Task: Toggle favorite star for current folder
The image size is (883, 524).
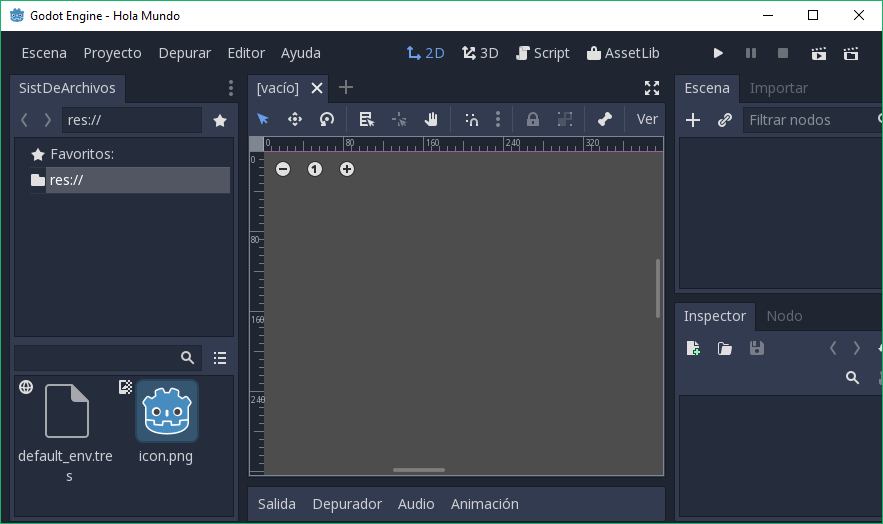Action: tap(220, 120)
